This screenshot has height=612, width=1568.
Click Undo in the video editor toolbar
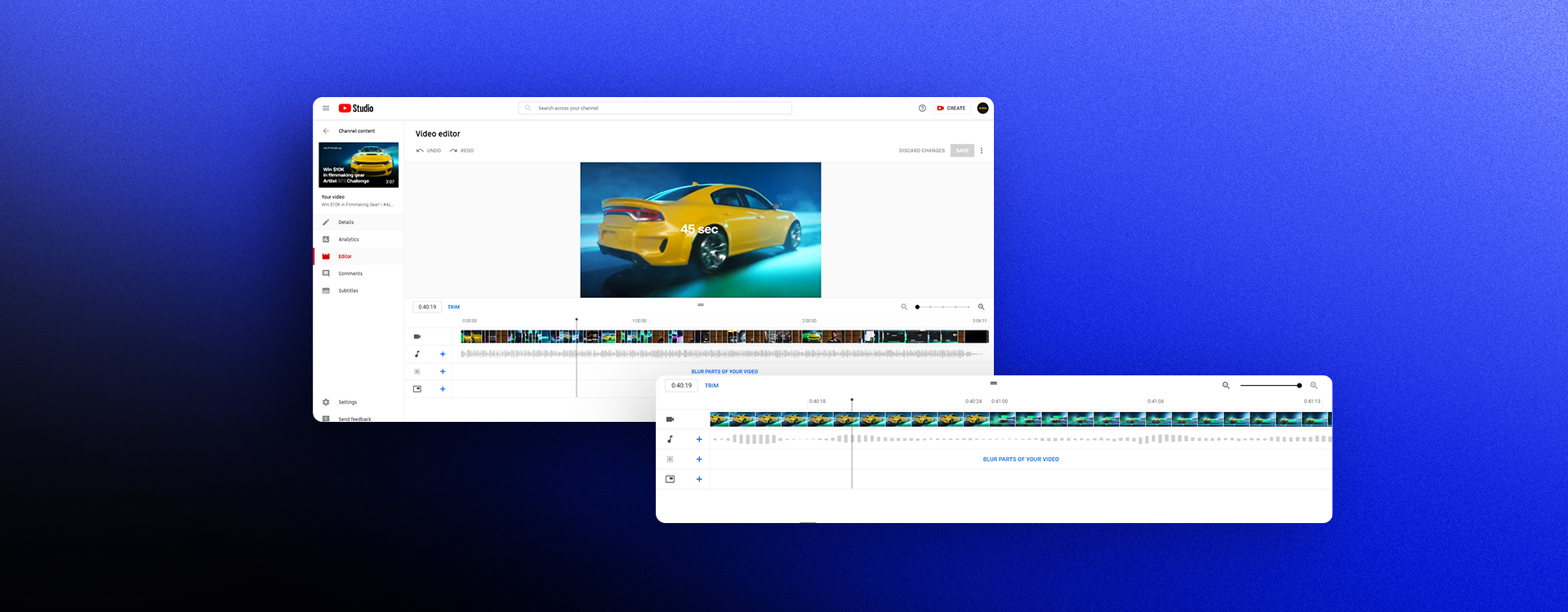point(429,151)
